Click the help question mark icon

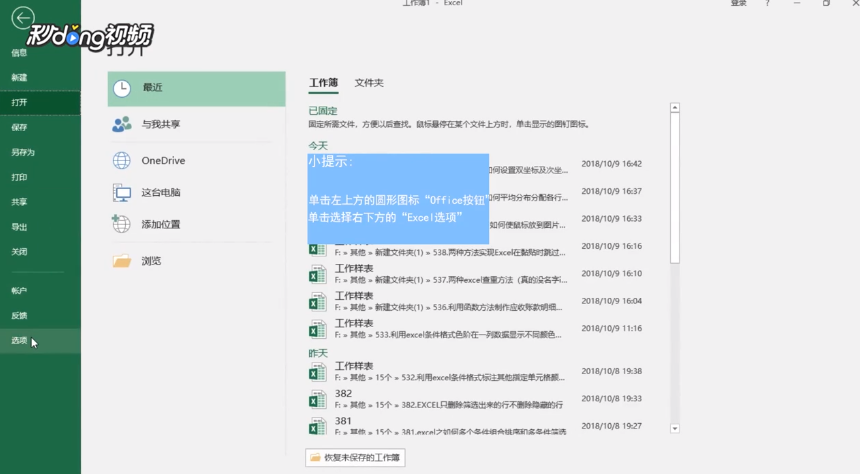(x=767, y=3)
